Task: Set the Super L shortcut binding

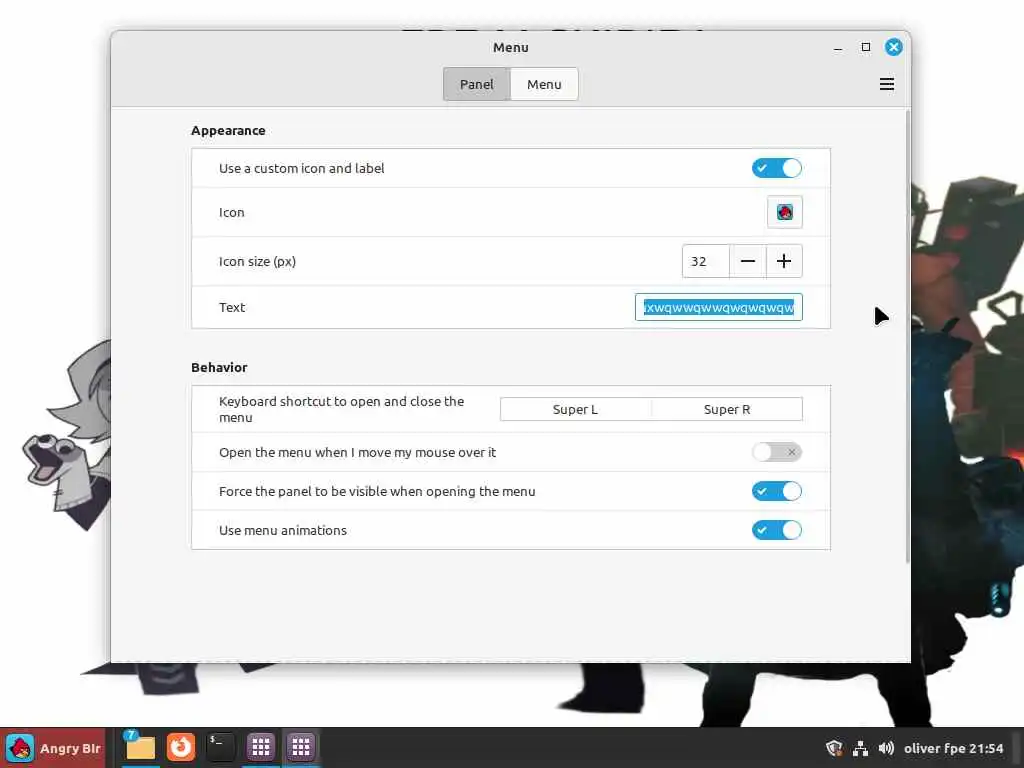Action: click(x=575, y=409)
